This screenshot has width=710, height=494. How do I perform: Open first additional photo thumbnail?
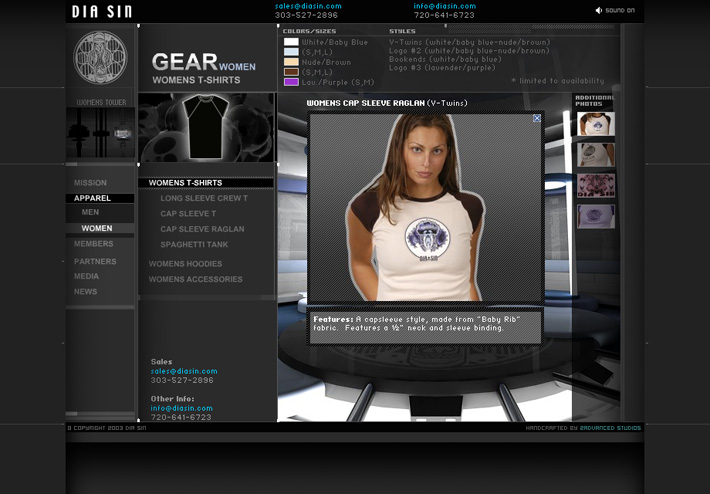[x=596, y=124]
